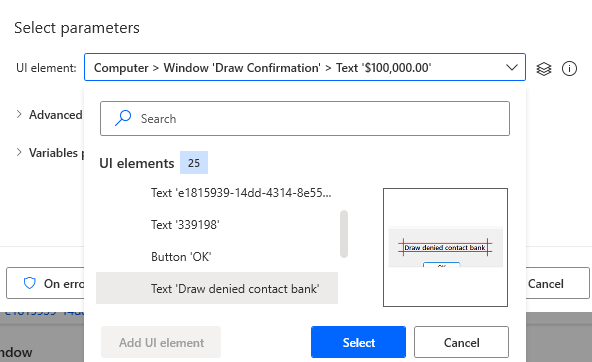Click the dialog's outer Cancel button
The width and height of the screenshot is (592, 362).
coord(557,283)
